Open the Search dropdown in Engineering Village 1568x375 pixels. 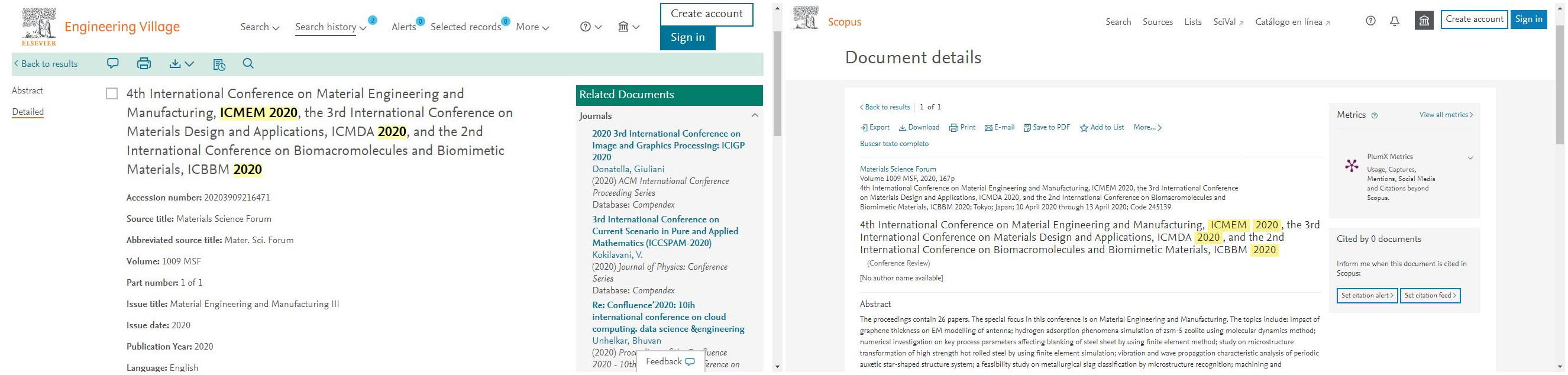click(x=260, y=27)
